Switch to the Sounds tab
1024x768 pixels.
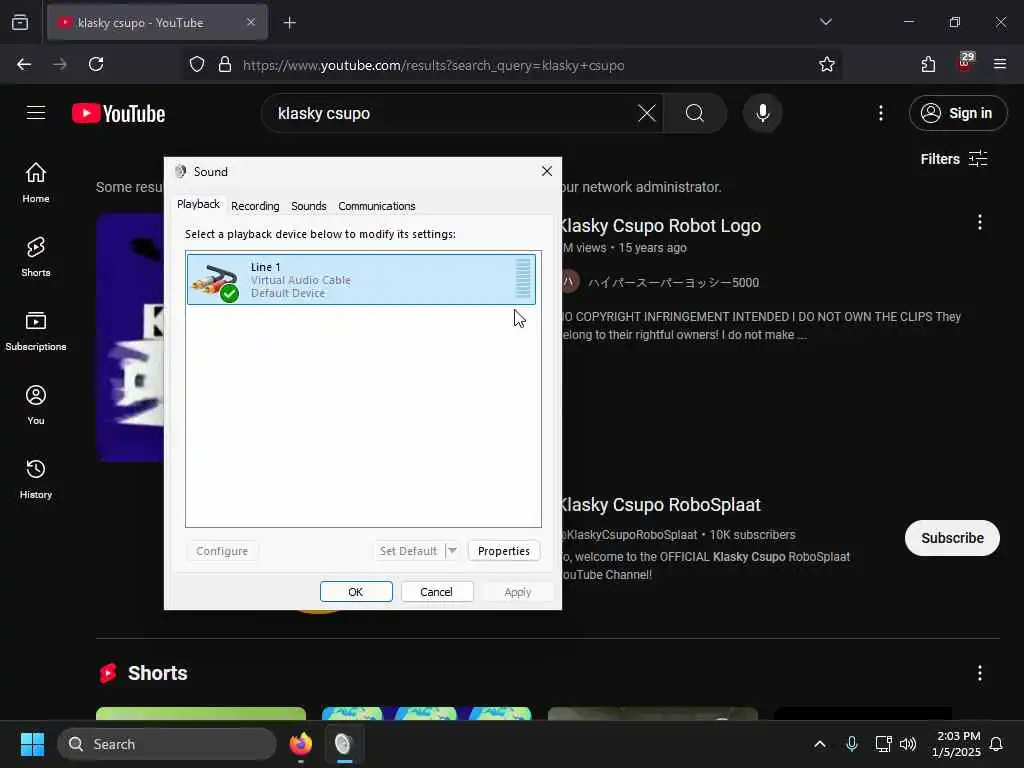309,206
